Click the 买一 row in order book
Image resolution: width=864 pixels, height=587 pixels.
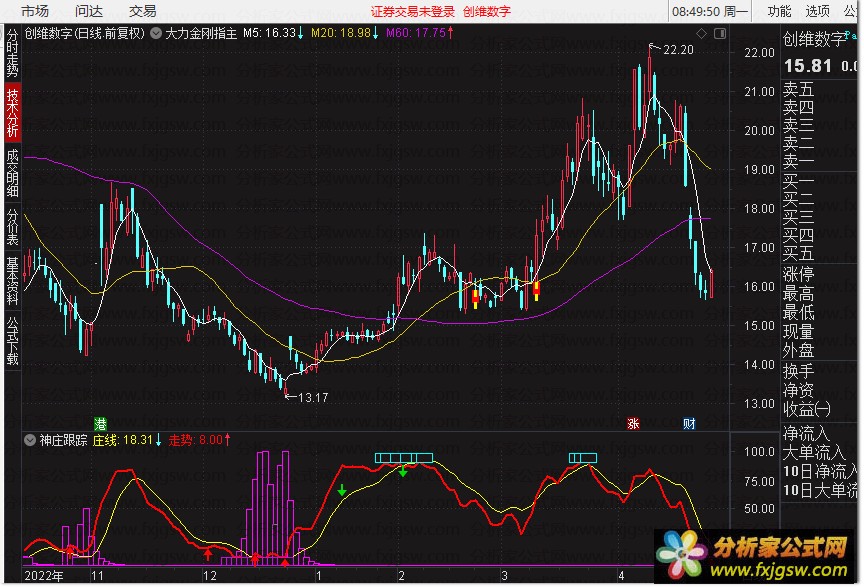798,181
